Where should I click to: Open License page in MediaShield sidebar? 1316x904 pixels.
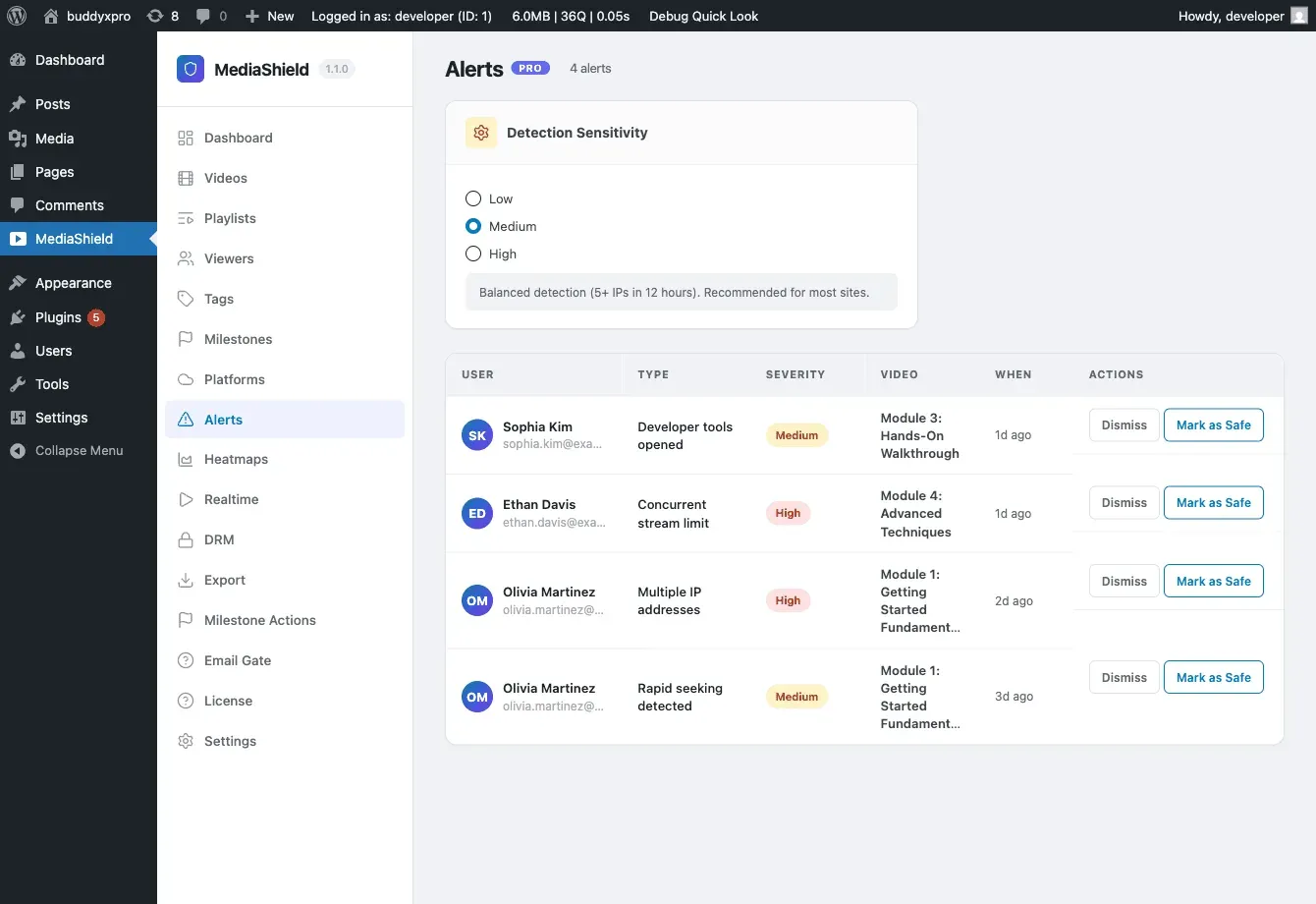coord(285,701)
